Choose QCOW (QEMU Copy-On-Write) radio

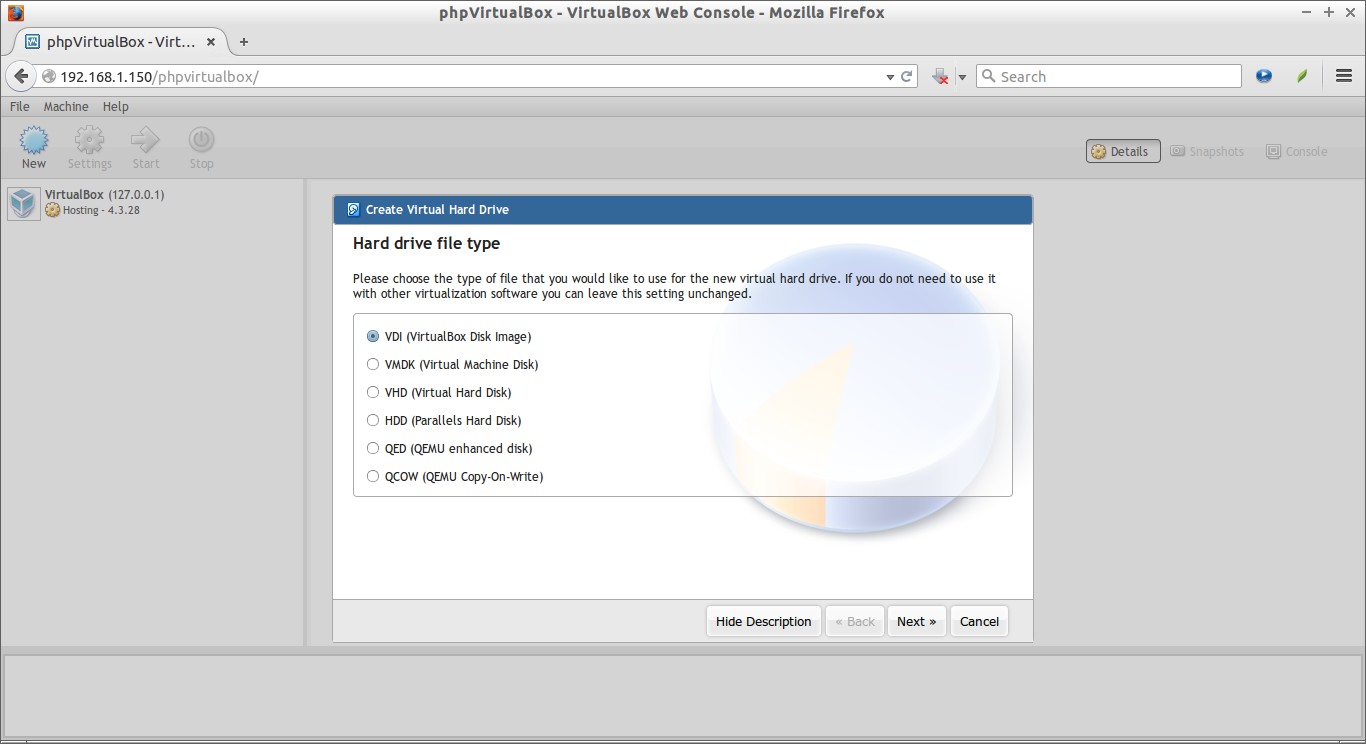pos(373,477)
